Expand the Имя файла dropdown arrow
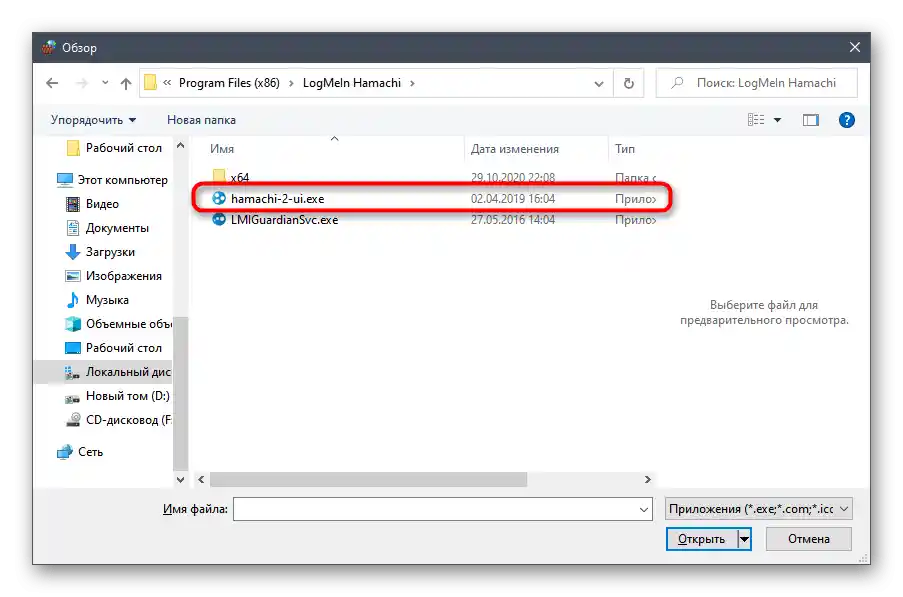This screenshot has height=597, width=903. pos(644,509)
